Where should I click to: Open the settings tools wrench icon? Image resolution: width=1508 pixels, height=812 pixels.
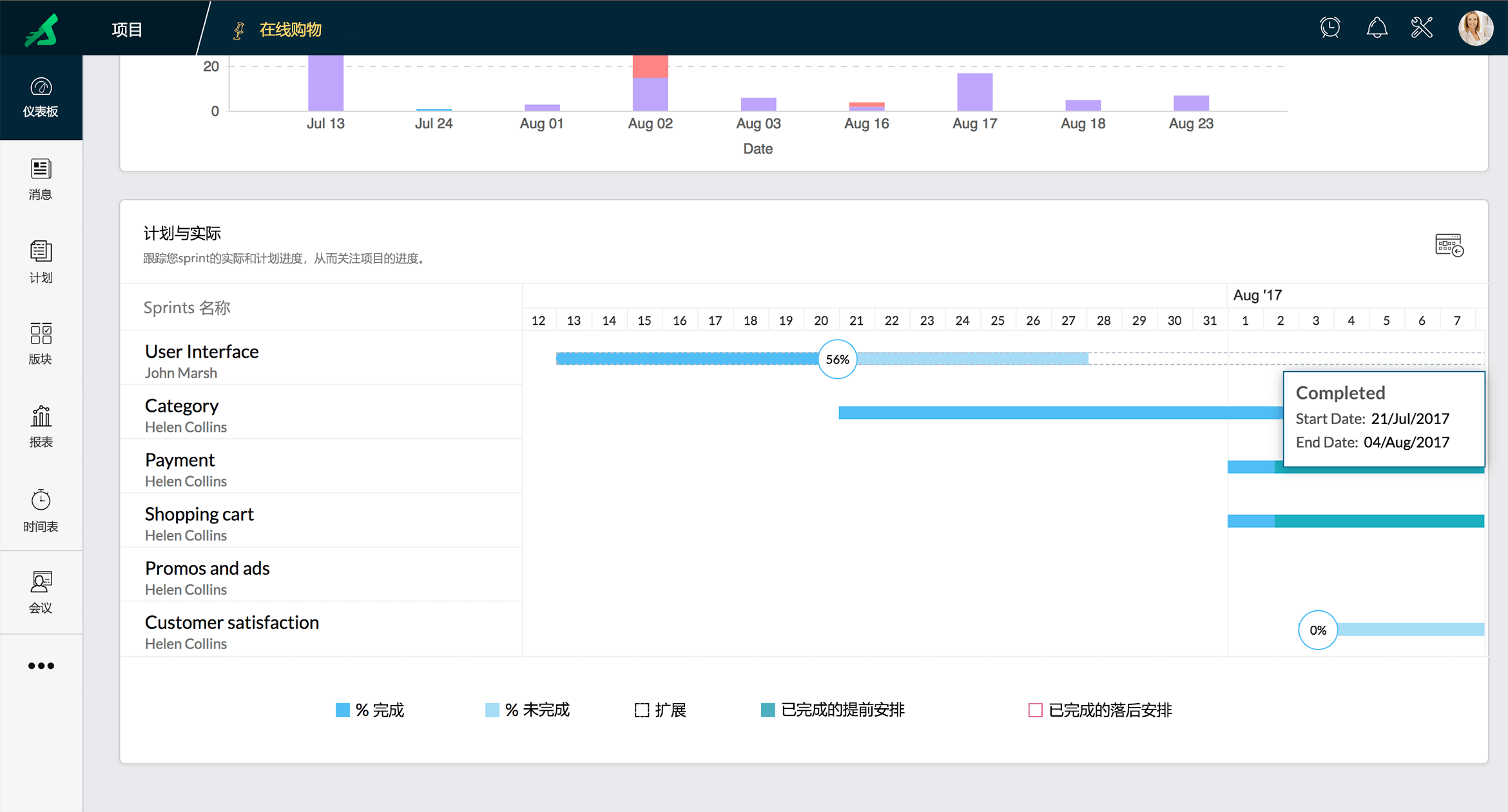(x=1422, y=28)
